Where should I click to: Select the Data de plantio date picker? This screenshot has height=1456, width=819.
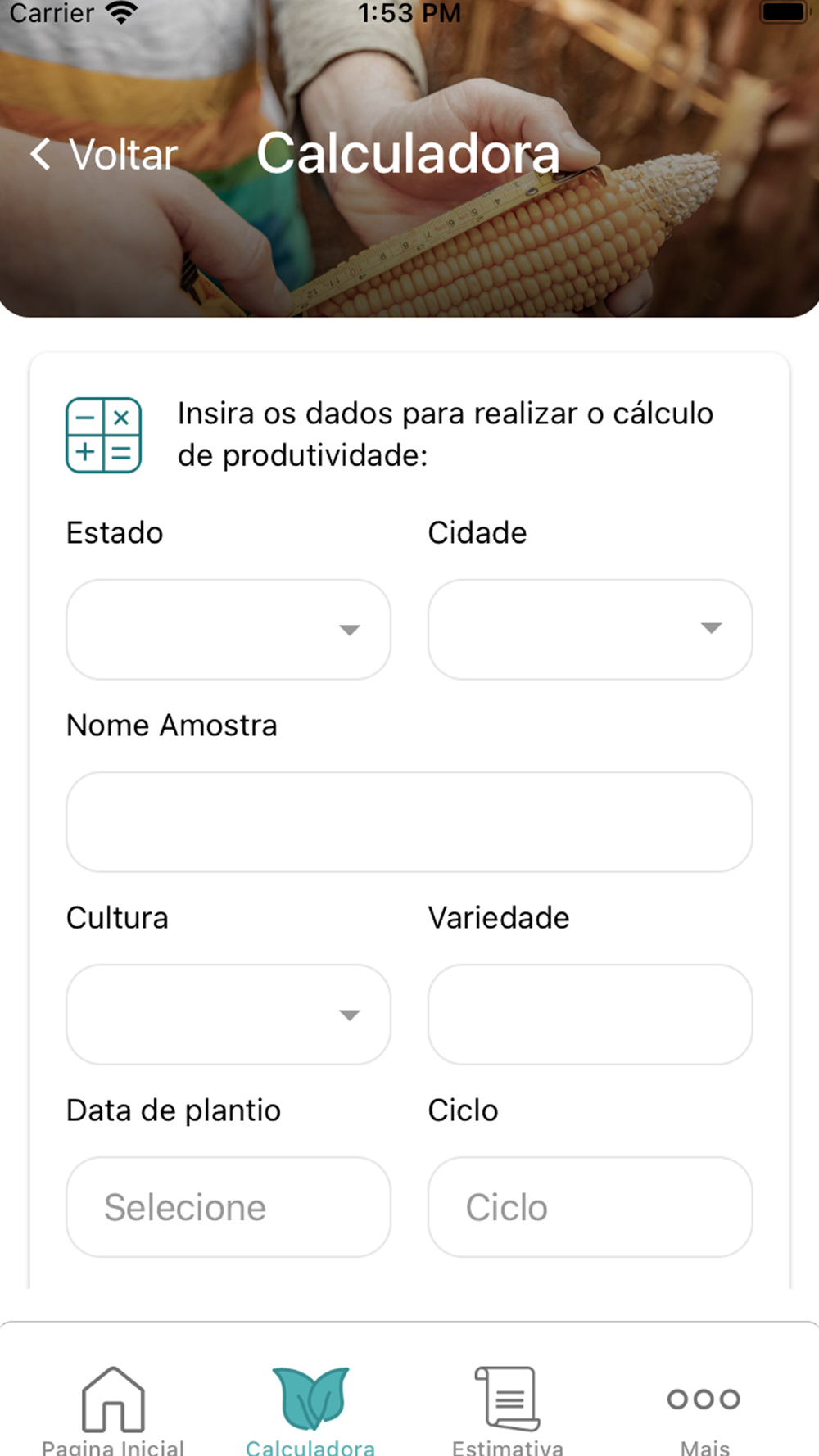pyautogui.click(x=228, y=1207)
